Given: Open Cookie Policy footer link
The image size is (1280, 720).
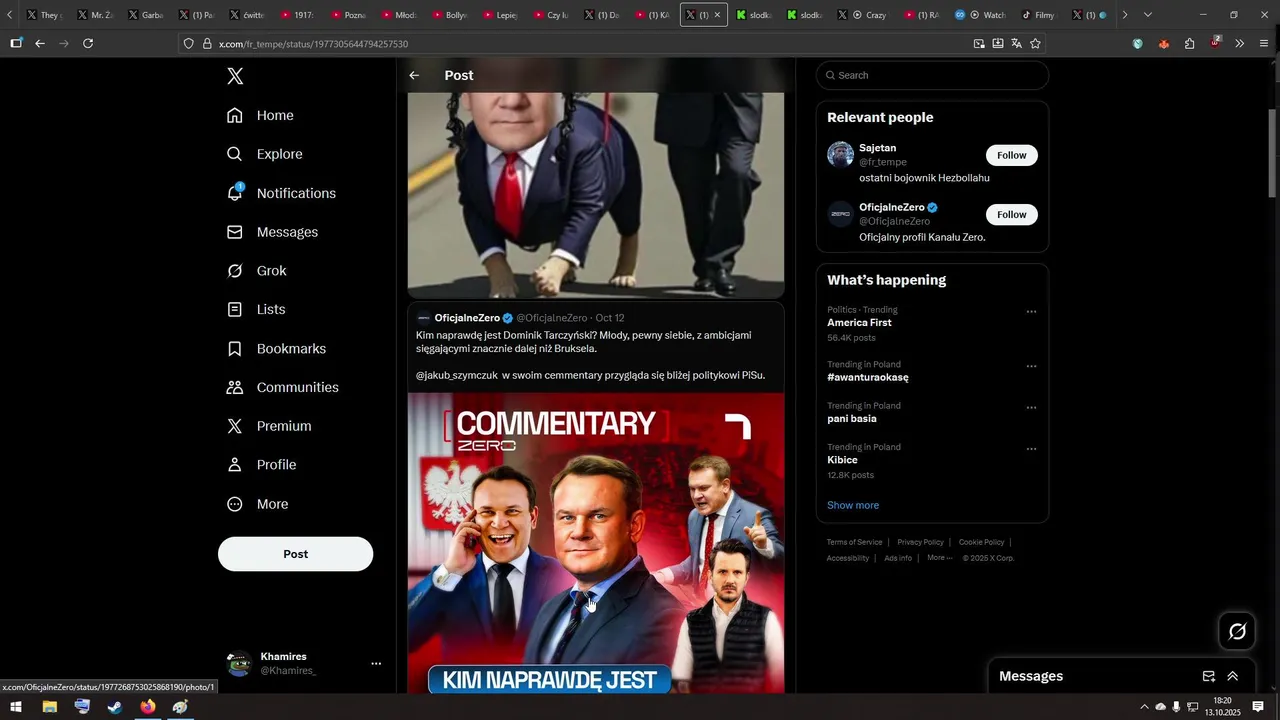Looking at the screenshot, I should tap(981, 542).
